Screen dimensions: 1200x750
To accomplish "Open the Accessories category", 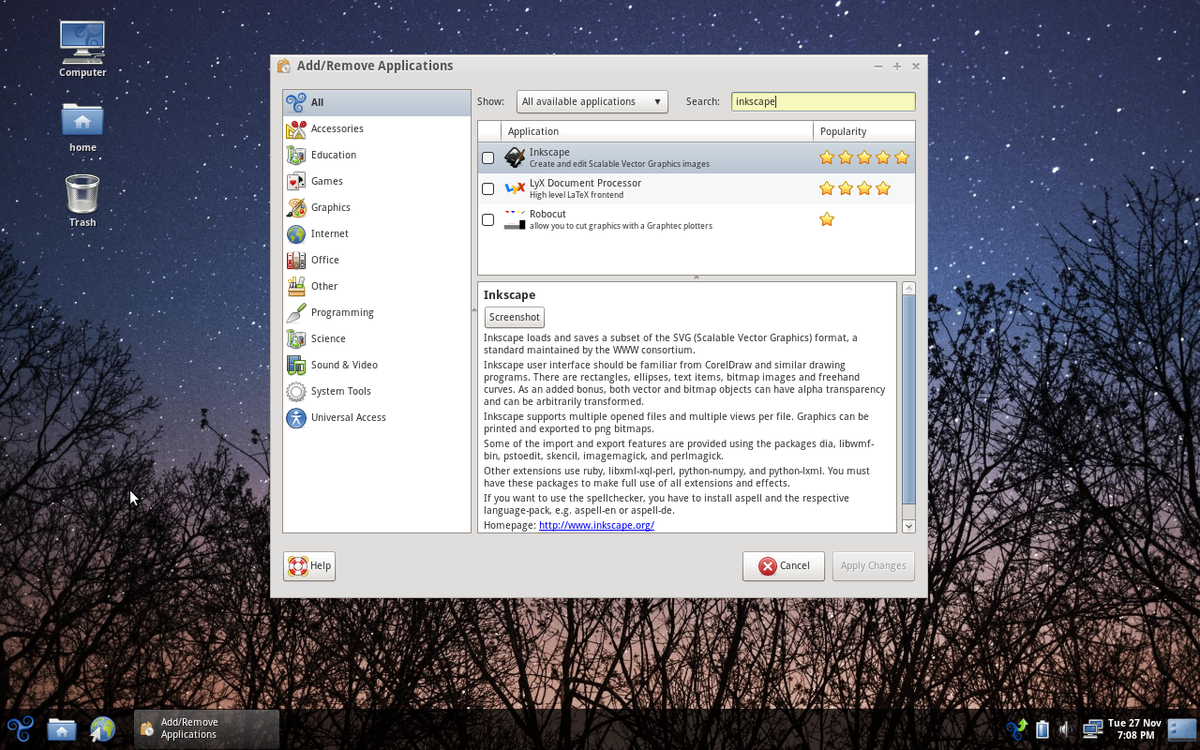I will 376,129.
